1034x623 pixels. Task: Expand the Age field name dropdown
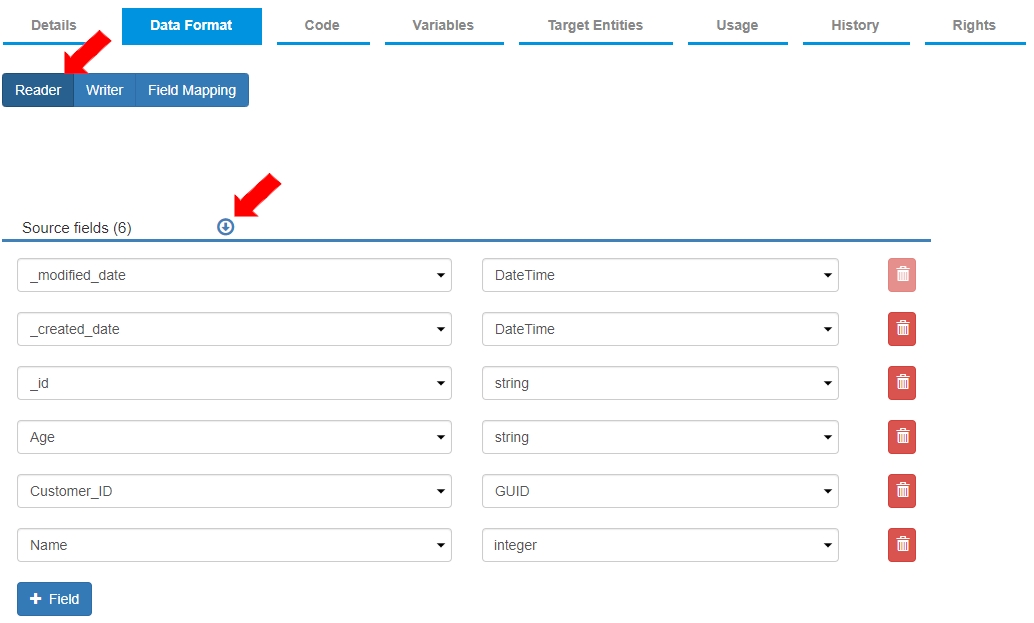pos(234,437)
